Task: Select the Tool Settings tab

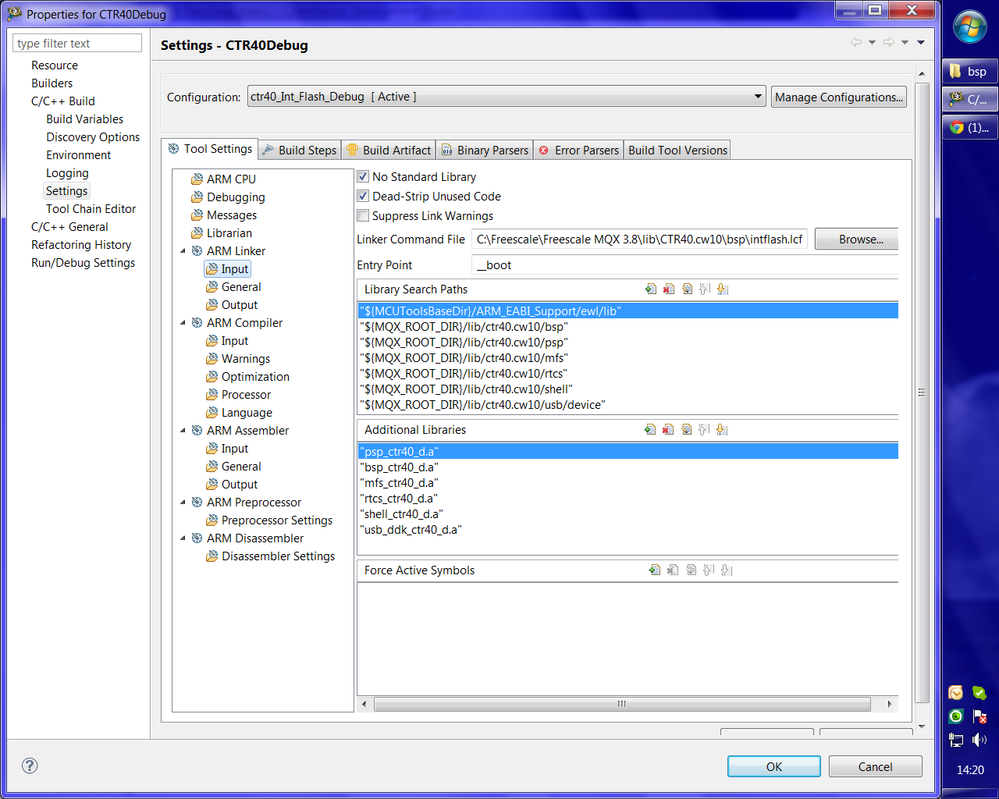Action: coord(210,148)
